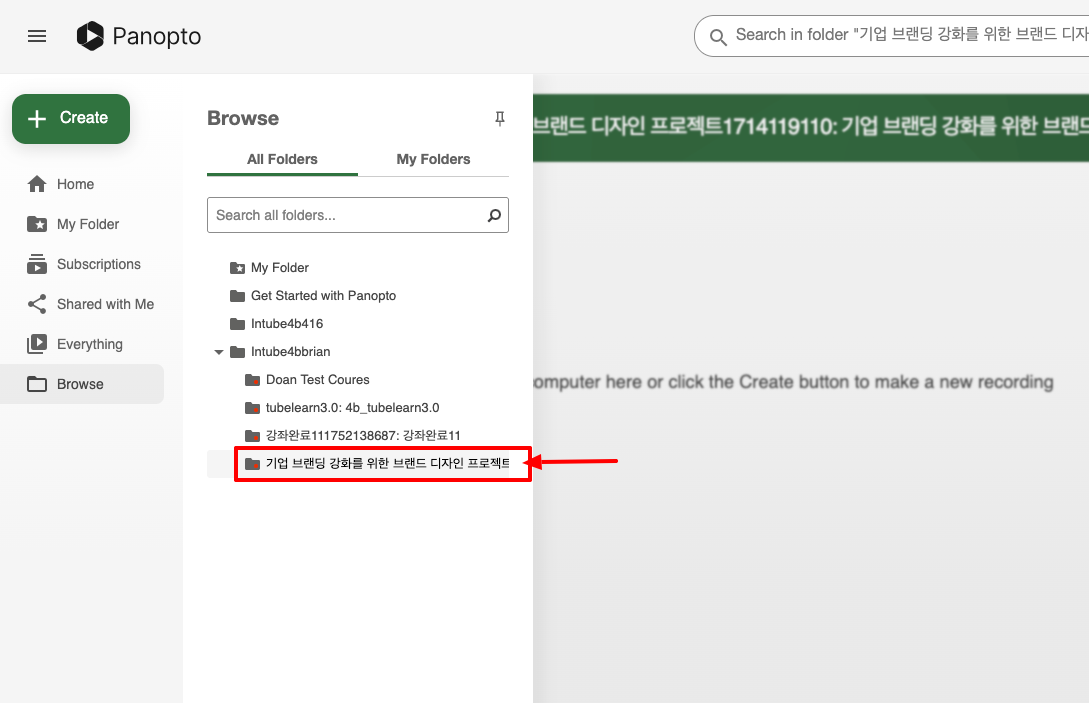1089x703 pixels.
Task: Switch to All Folders tab
Action: 282,160
